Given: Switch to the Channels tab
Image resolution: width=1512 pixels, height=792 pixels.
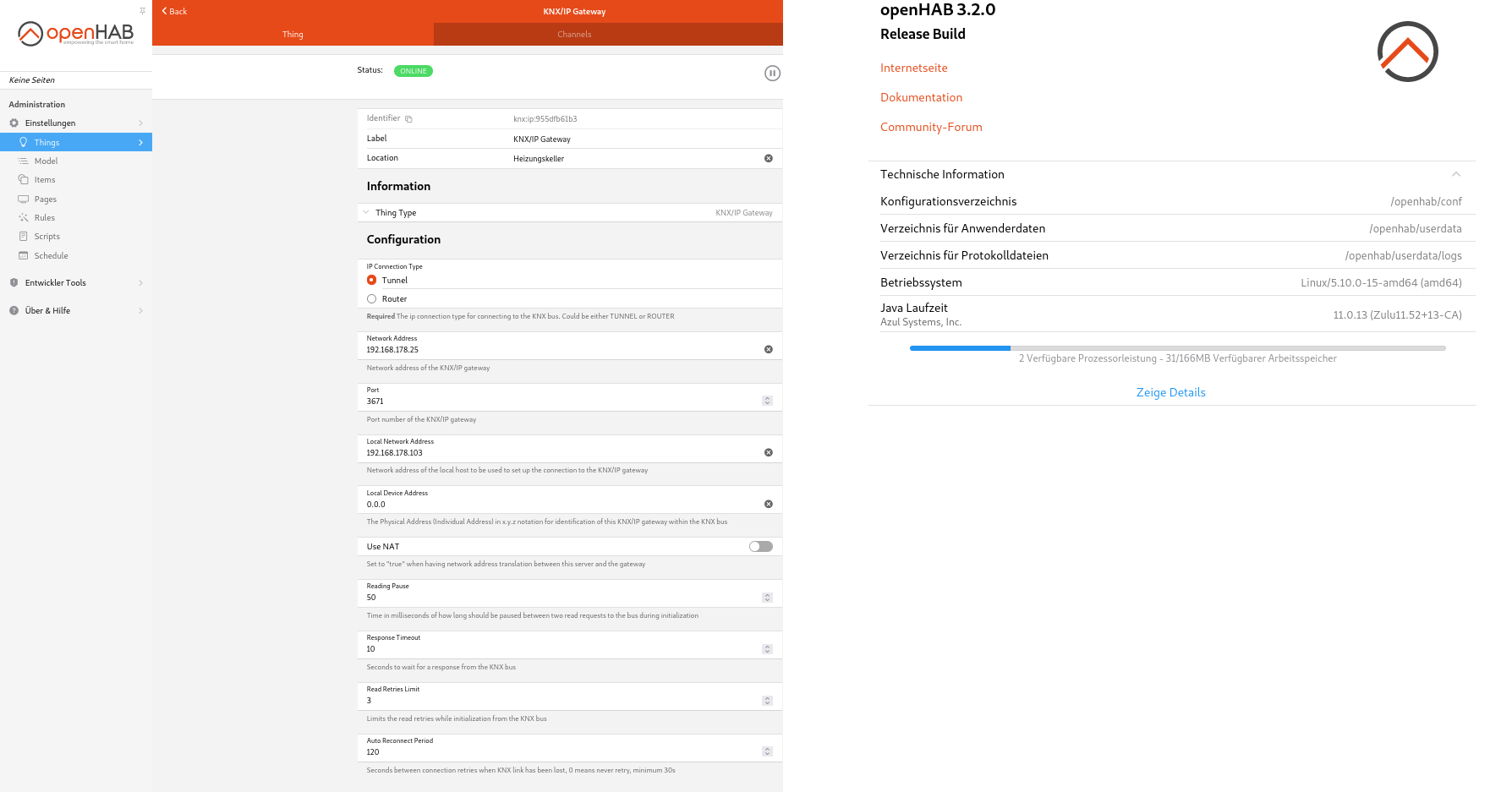Looking at the screenshot, I should (574, 35).
